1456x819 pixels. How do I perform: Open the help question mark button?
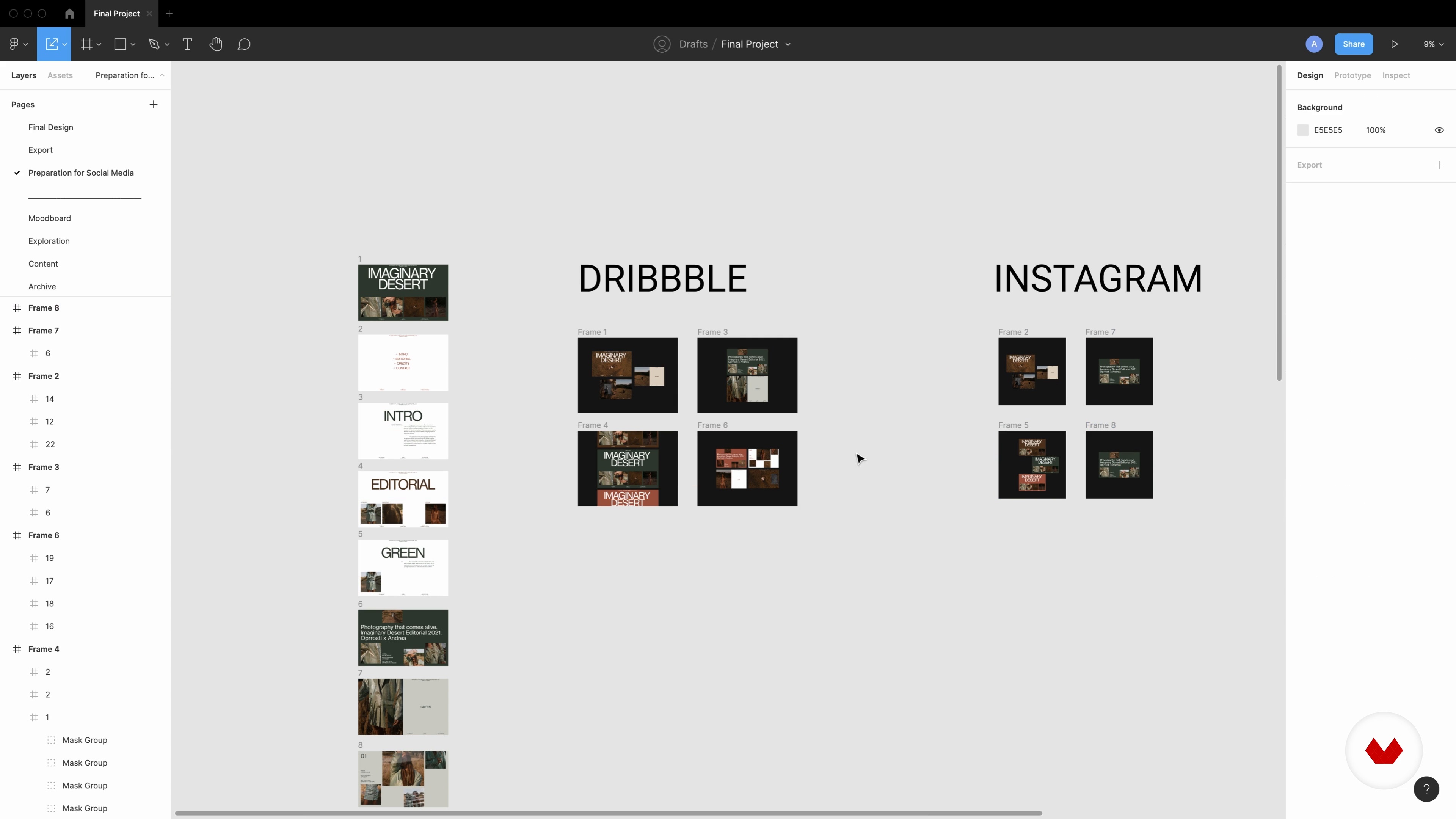point(1426,789)
